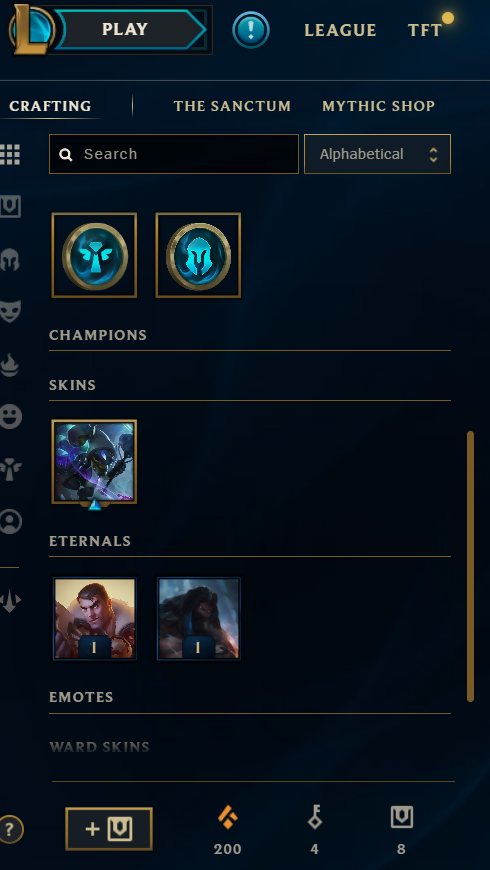The height and width of the screenshot is (870, 490).
Task: Open the Alphabetical sort dropdown
Action: (x=377, y=154)
